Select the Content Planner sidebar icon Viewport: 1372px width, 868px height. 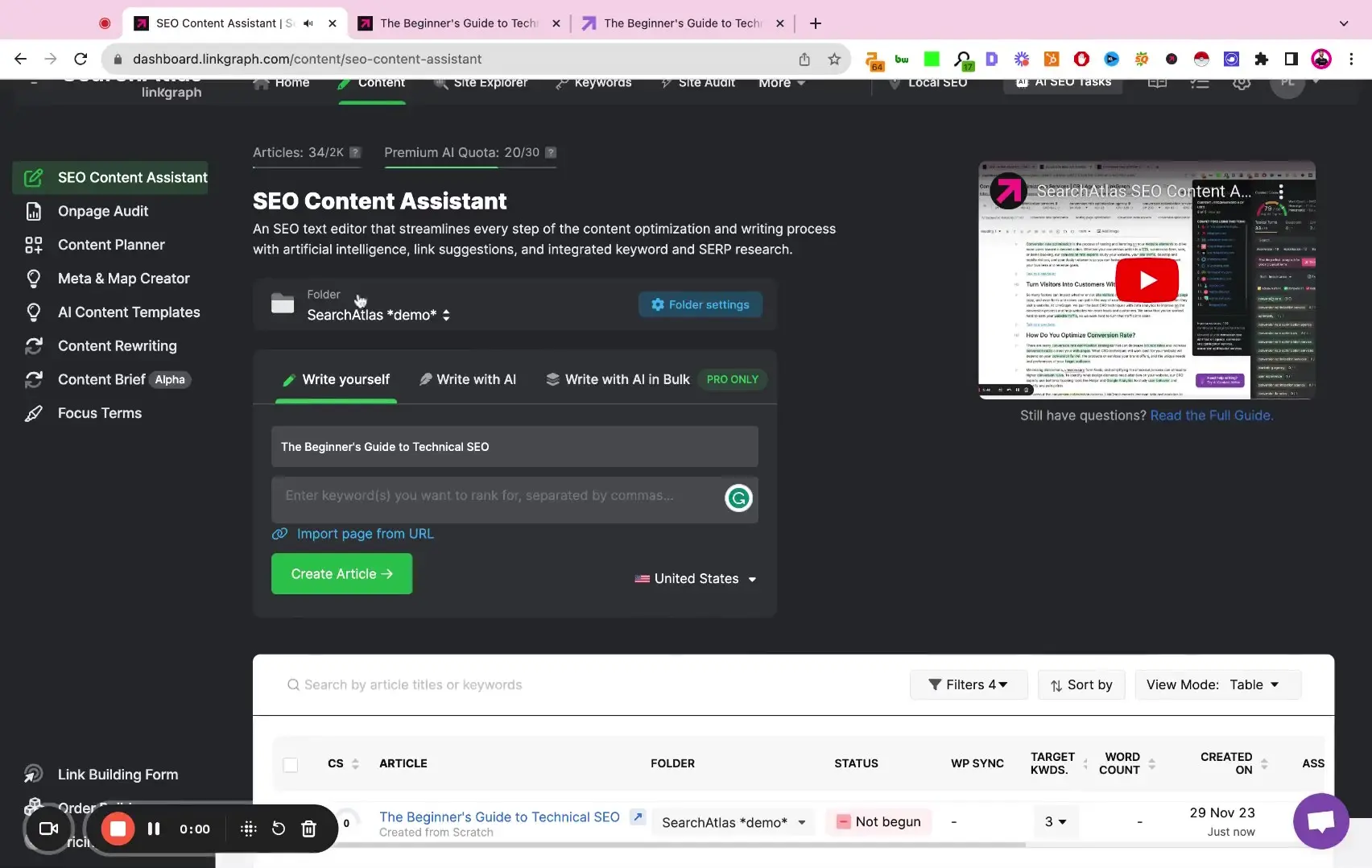click(34, 245)
